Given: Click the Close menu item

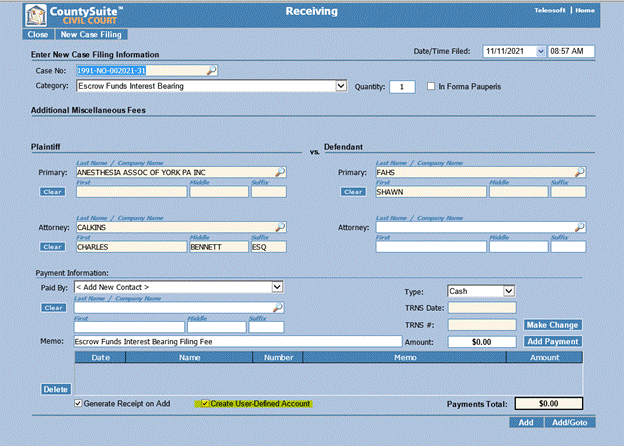Looking at the screenshot, I should 38,35.
